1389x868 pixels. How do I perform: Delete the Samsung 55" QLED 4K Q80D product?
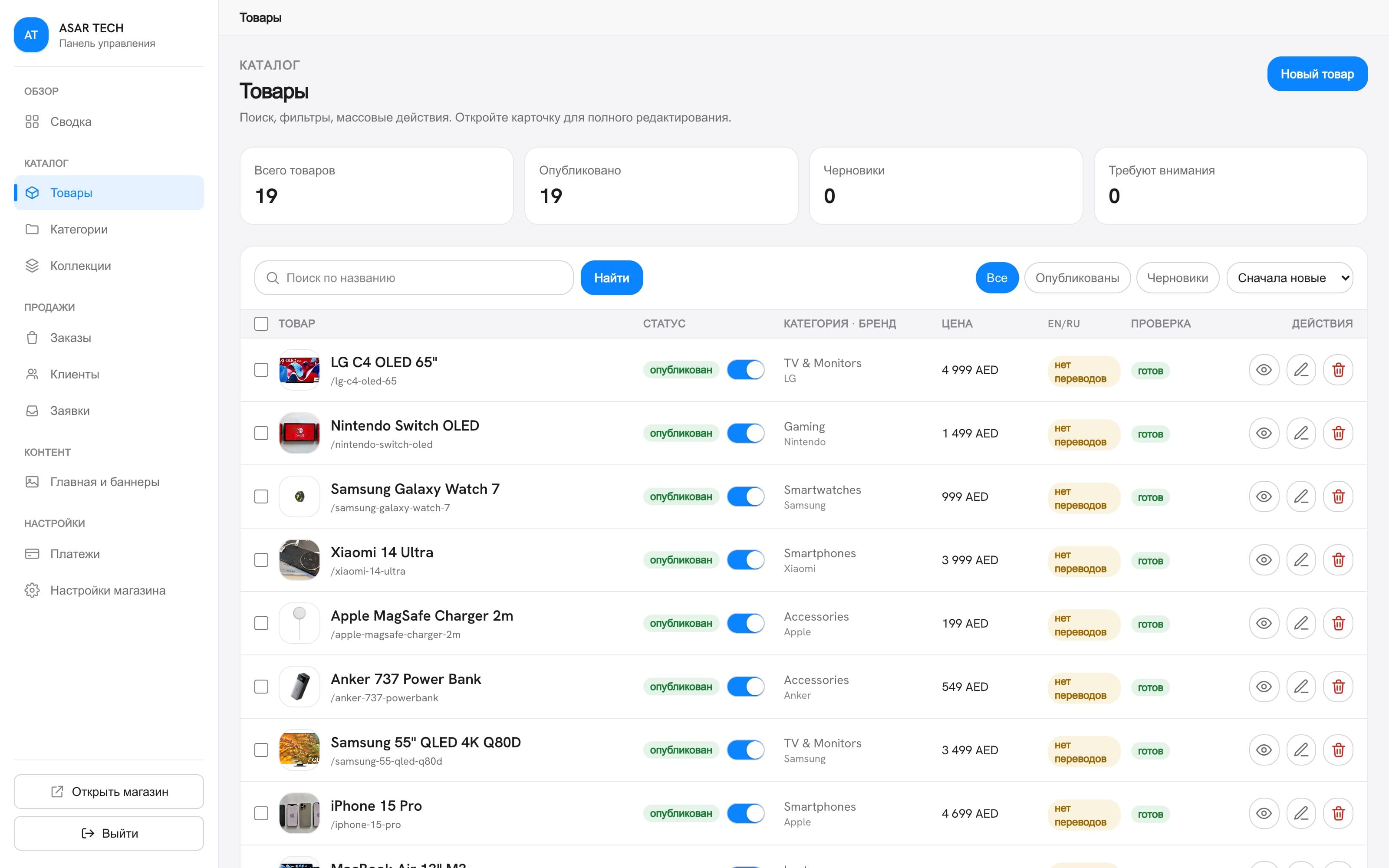click(1338, 750)
